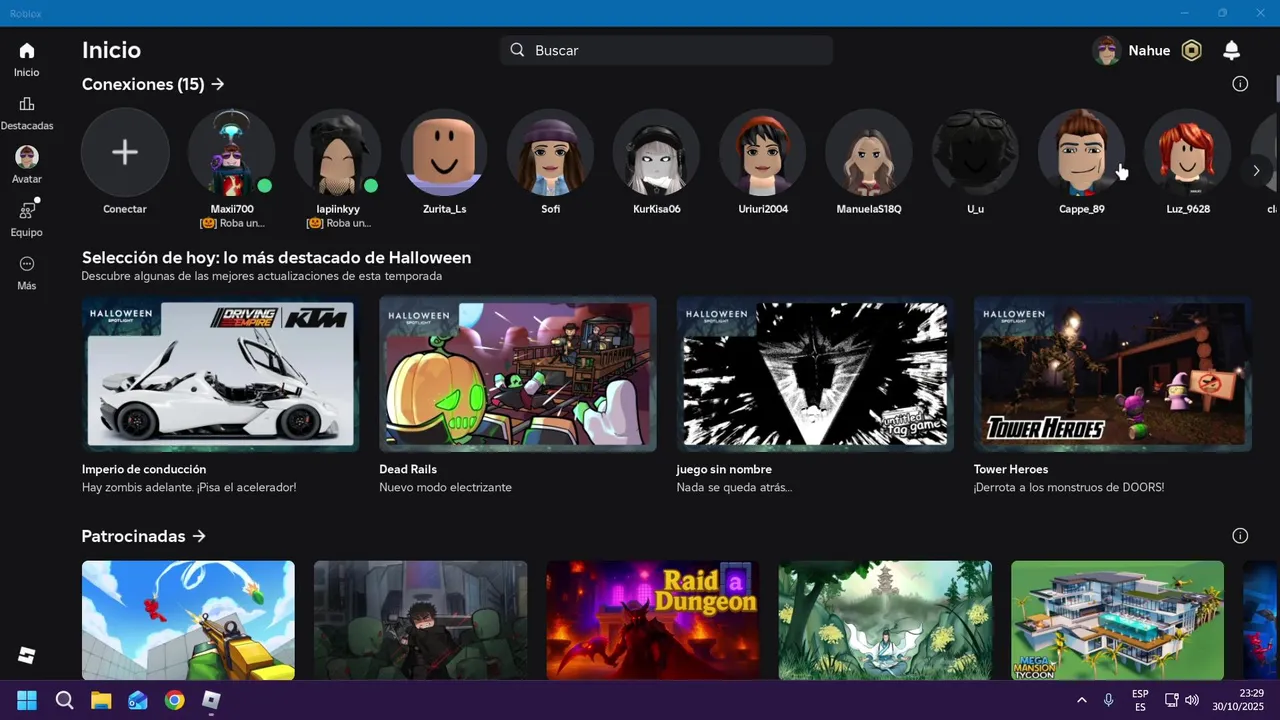Open U_u friend avatar
The width and height of the screenshot is (1280, 720).
click(x=975, y=153)
